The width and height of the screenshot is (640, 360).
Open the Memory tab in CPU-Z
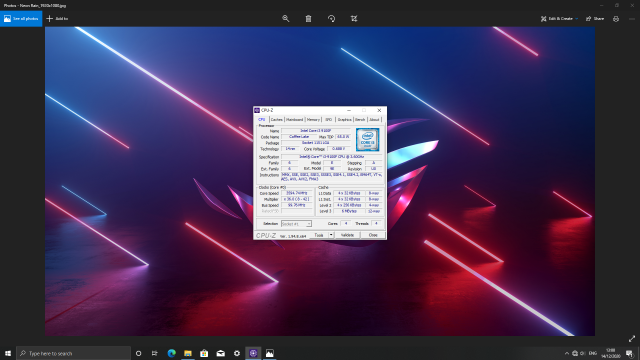pyautogui.click(x=313, y=120)
